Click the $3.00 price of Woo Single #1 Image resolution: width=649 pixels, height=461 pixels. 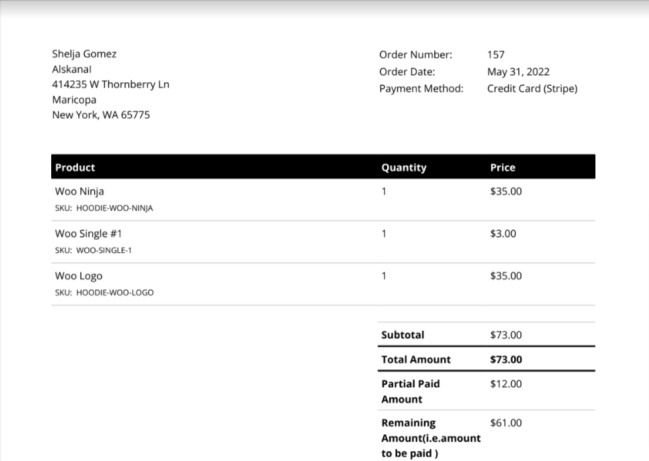pos(503,234)
